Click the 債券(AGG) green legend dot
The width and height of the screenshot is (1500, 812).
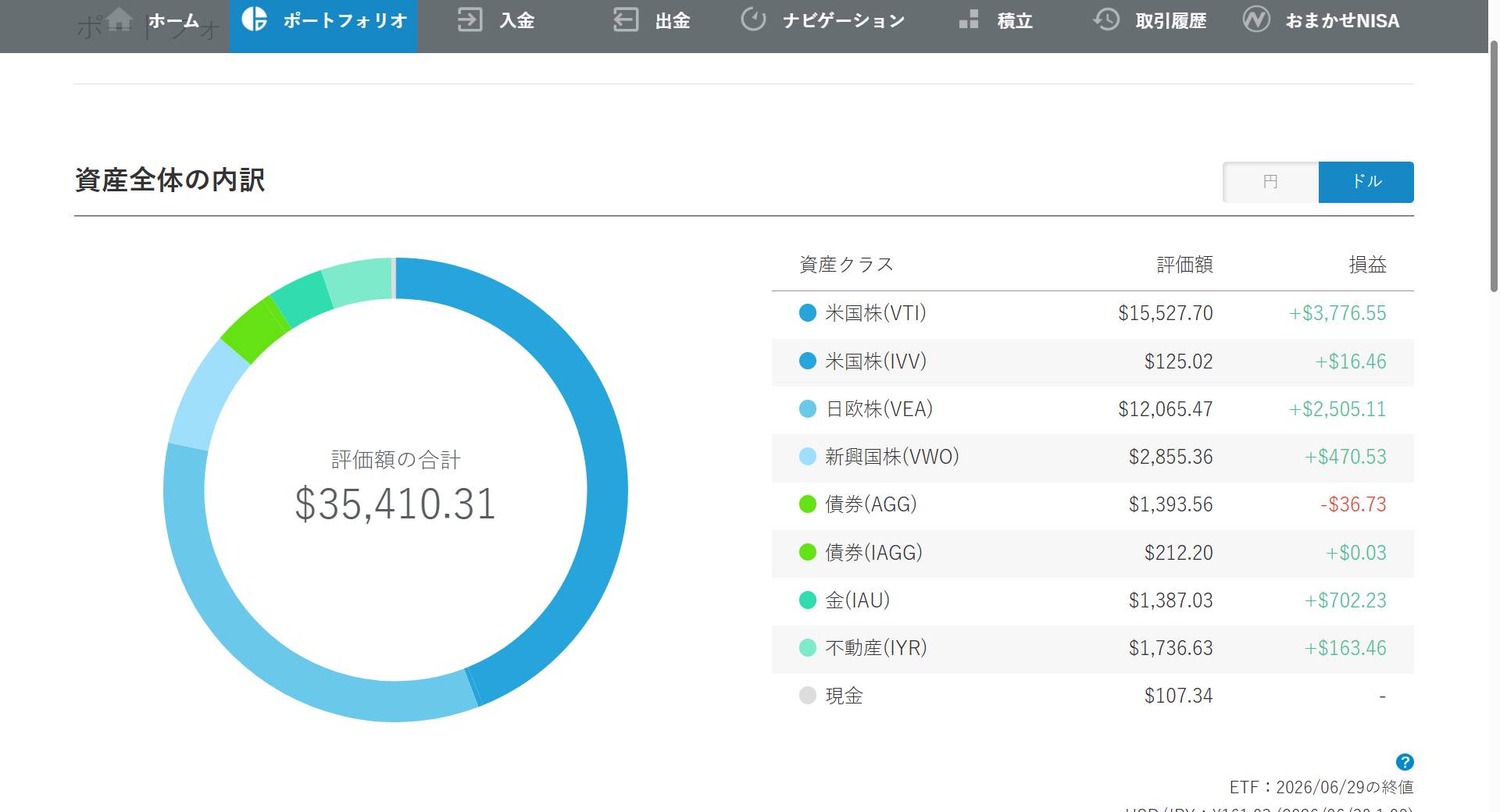(x=808, y=504)
